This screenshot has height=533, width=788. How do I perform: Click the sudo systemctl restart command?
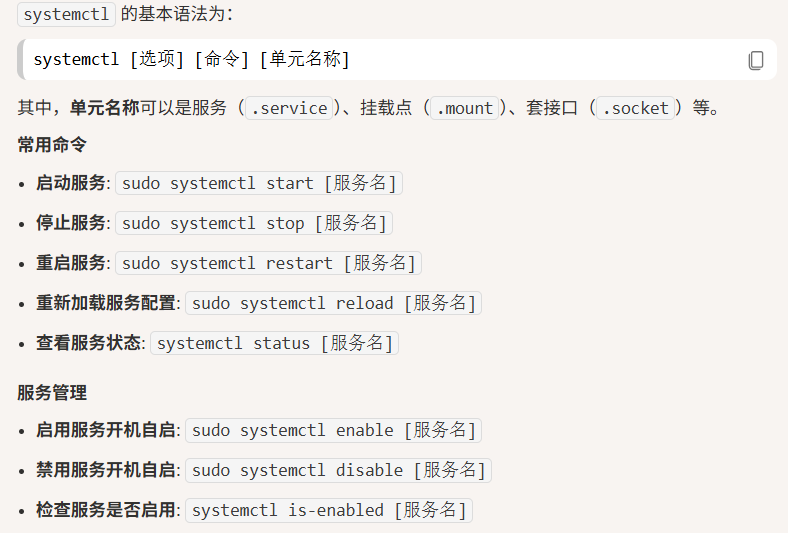point(268,263)
